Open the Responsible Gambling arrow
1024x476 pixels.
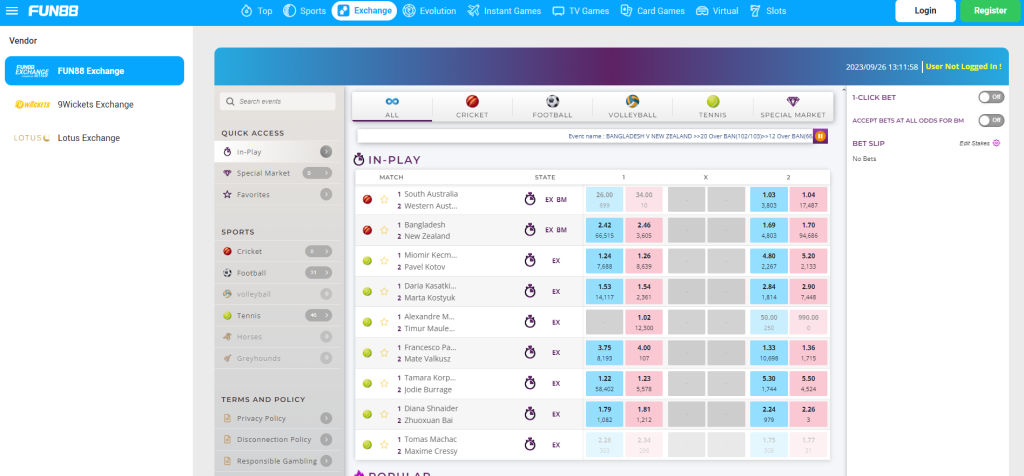point(326,461)
